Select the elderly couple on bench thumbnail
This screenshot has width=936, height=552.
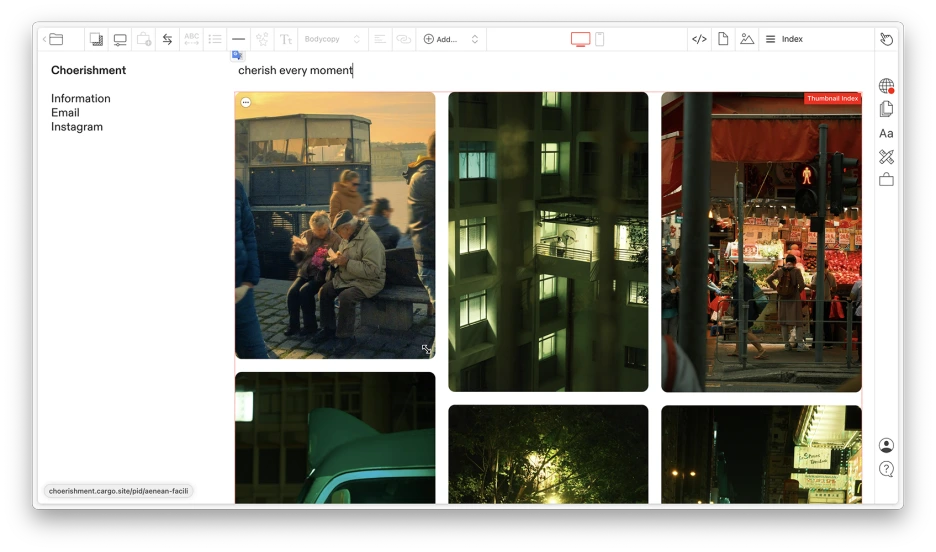coord(335,225)
